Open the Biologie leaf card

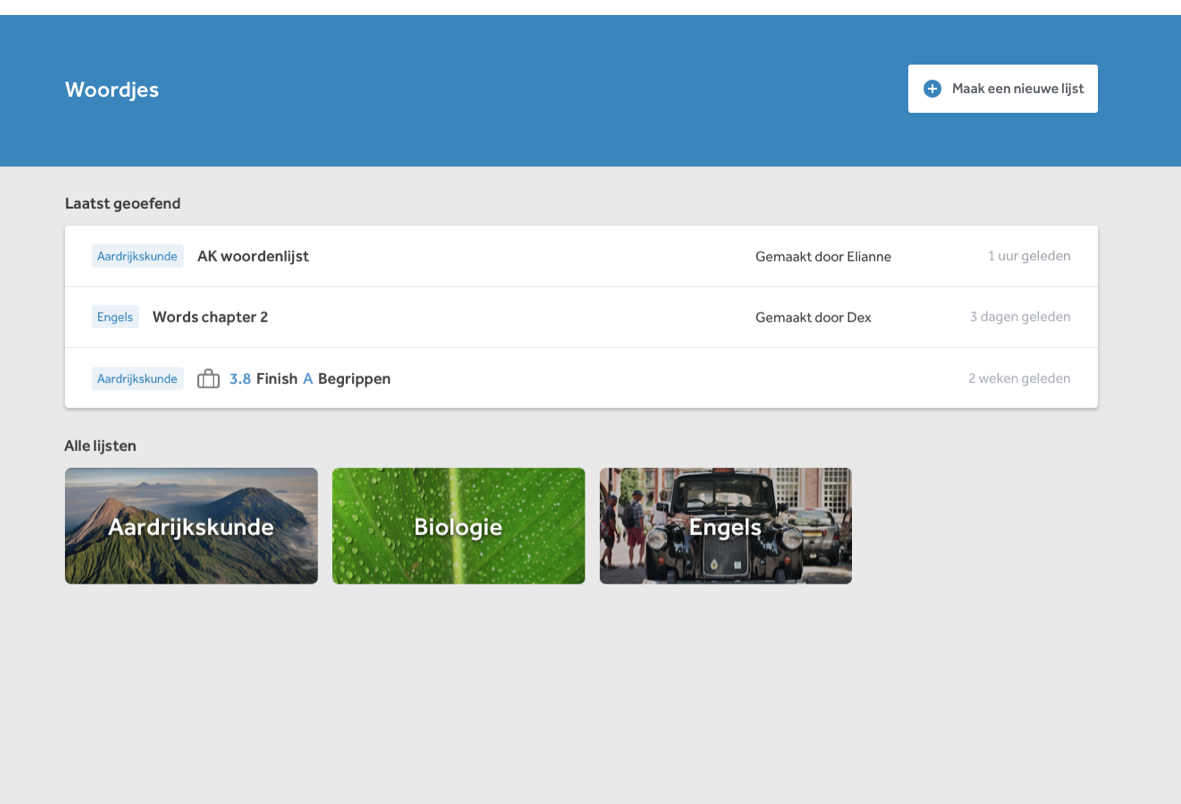coord(458,526)
